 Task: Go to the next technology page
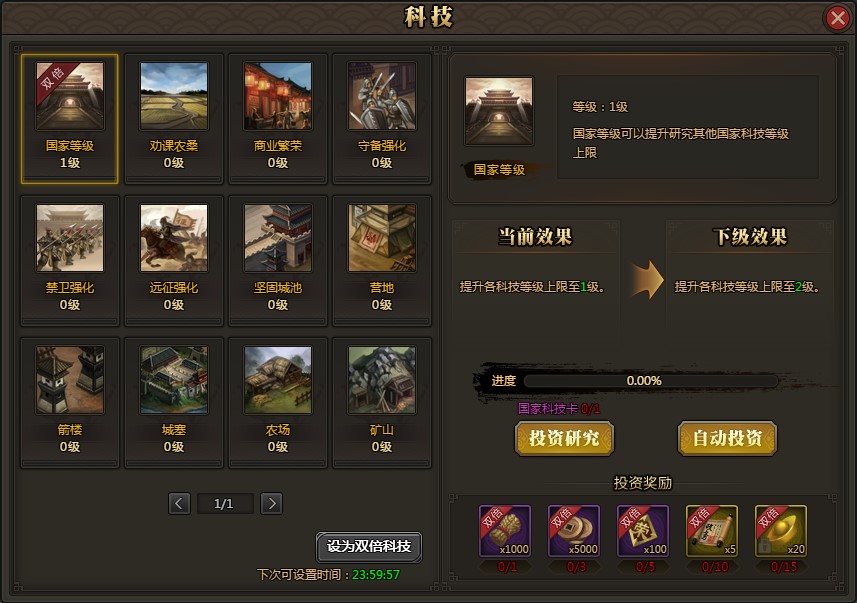coord(272,504)
